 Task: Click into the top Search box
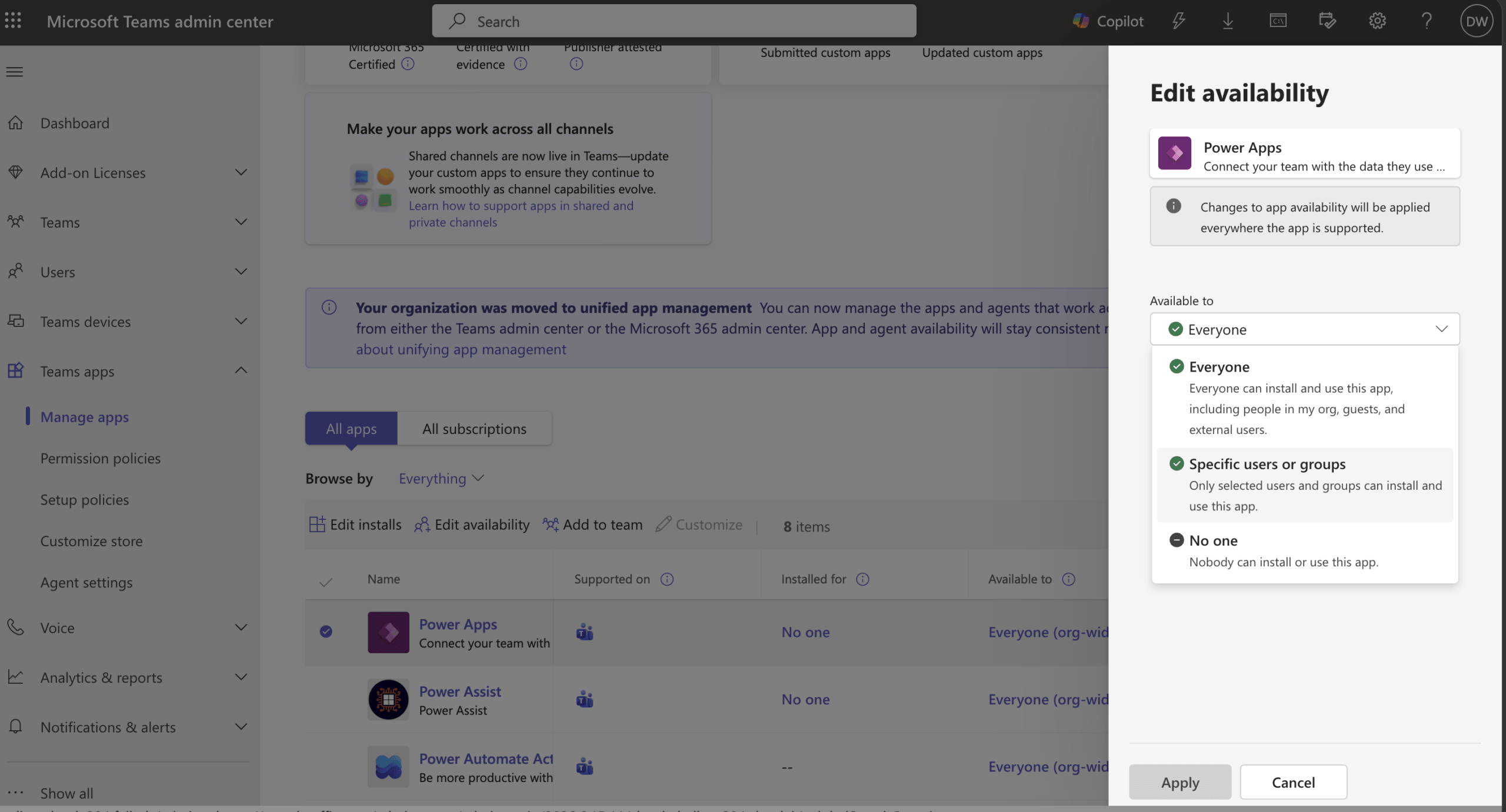coord(674,21)
